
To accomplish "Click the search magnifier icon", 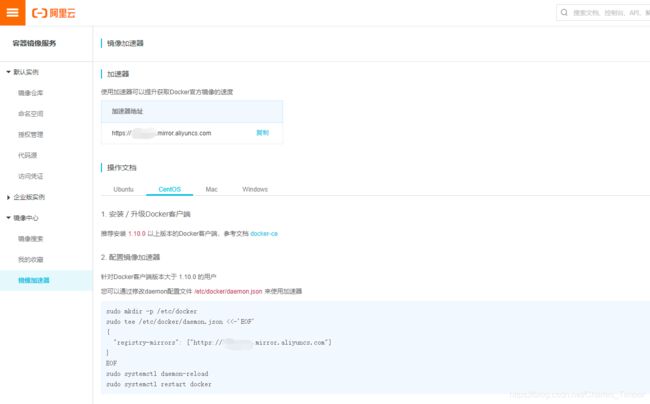I will [x=564, y=12].
